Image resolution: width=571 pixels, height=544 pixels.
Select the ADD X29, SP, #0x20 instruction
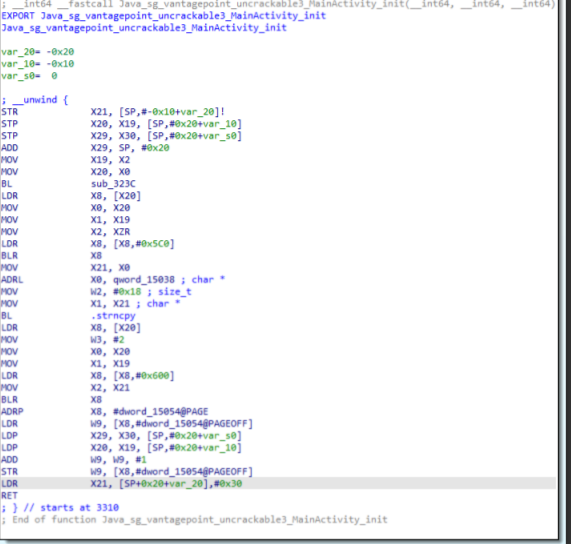[x=85, y=148]
